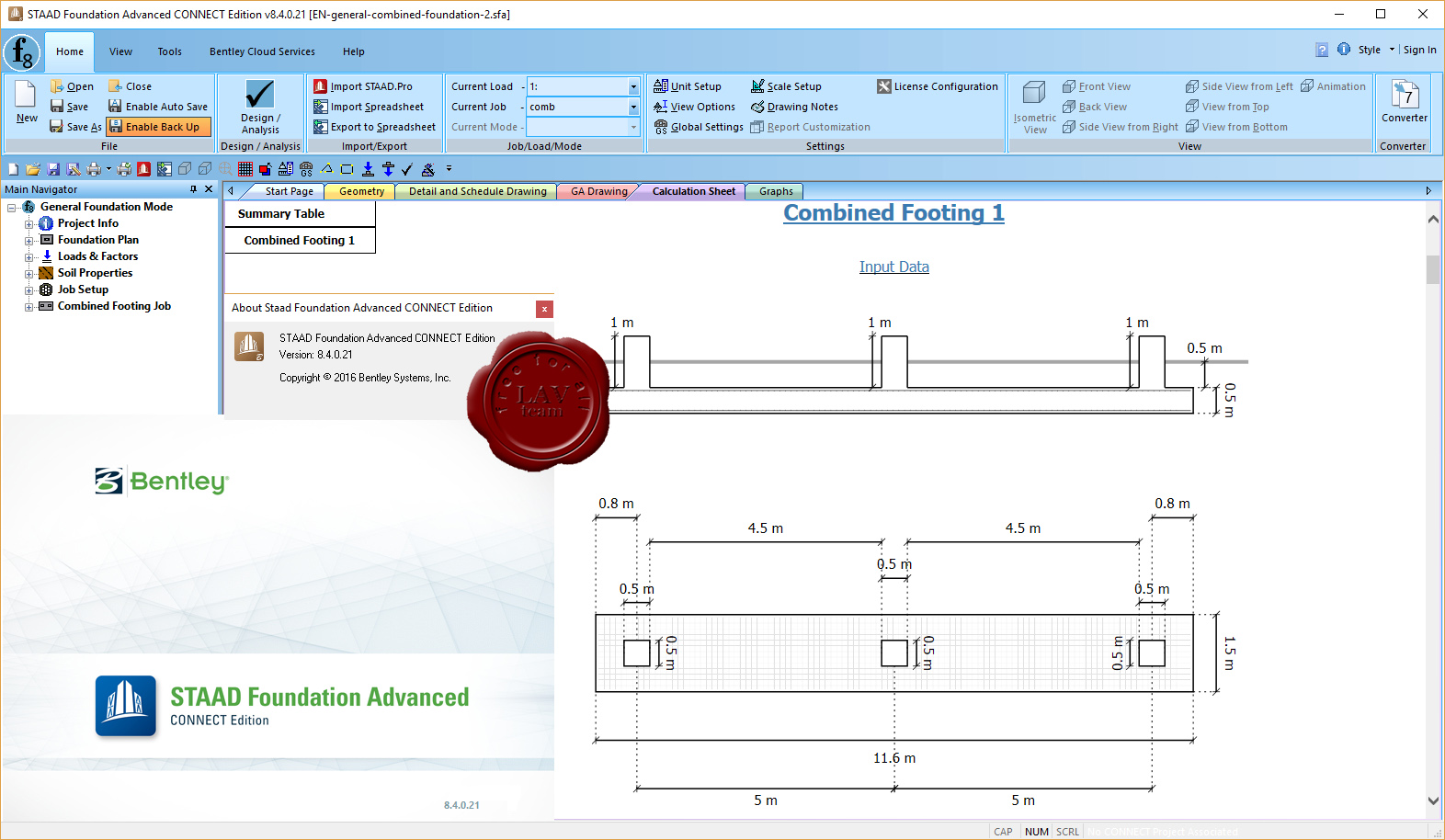Screen dimensions: 1445x840
Task: Open the Converter tool
Action: tap(1405, 101)
